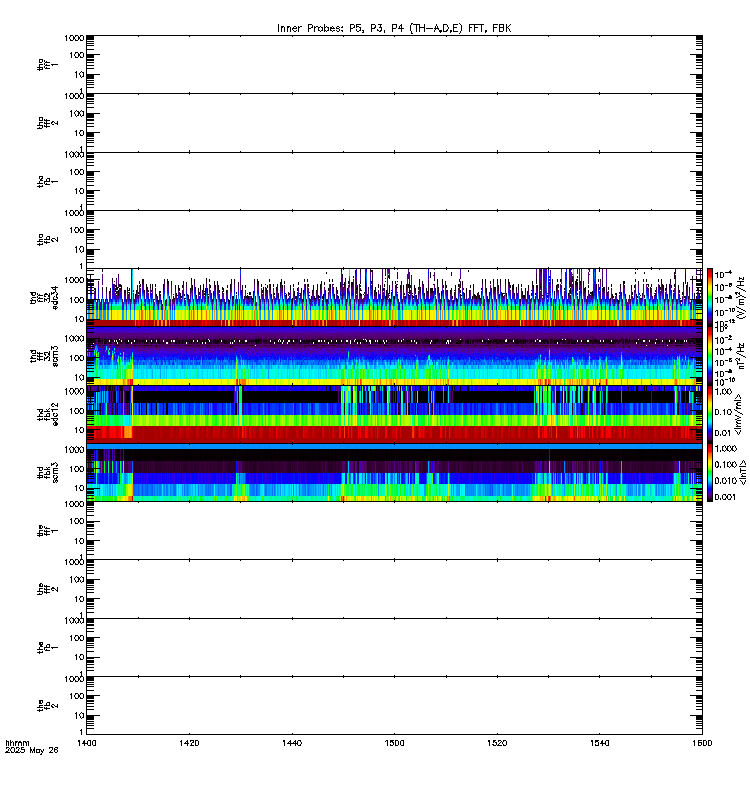Click the "0.010" value on <|nT|> color bar
Image resolution: width=750 pixels, height=800 pixels.
tap(725, 481)
